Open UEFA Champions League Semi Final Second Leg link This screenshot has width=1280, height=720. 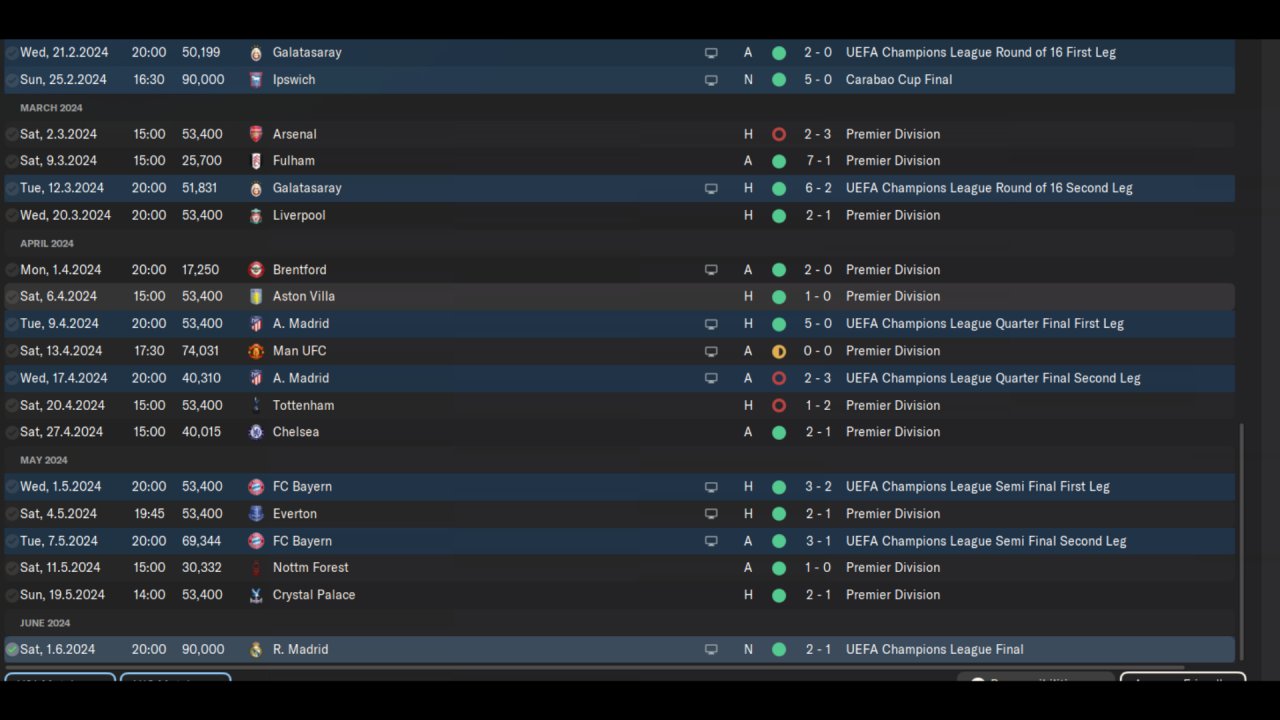986,541
